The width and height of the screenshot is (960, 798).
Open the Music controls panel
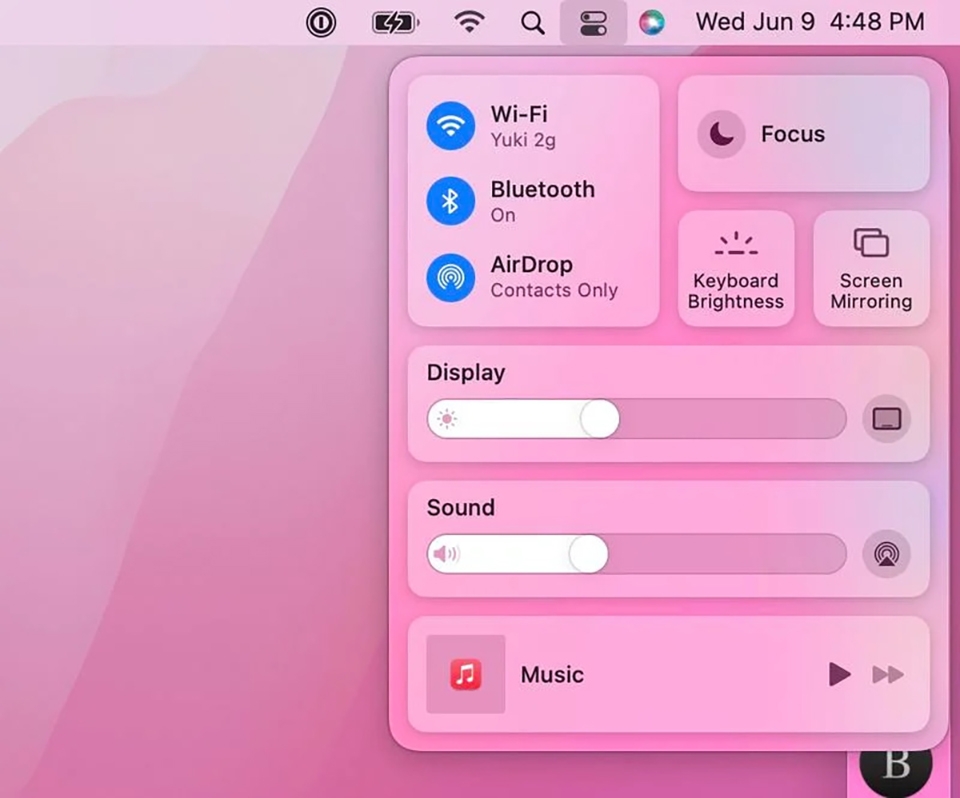551,674
